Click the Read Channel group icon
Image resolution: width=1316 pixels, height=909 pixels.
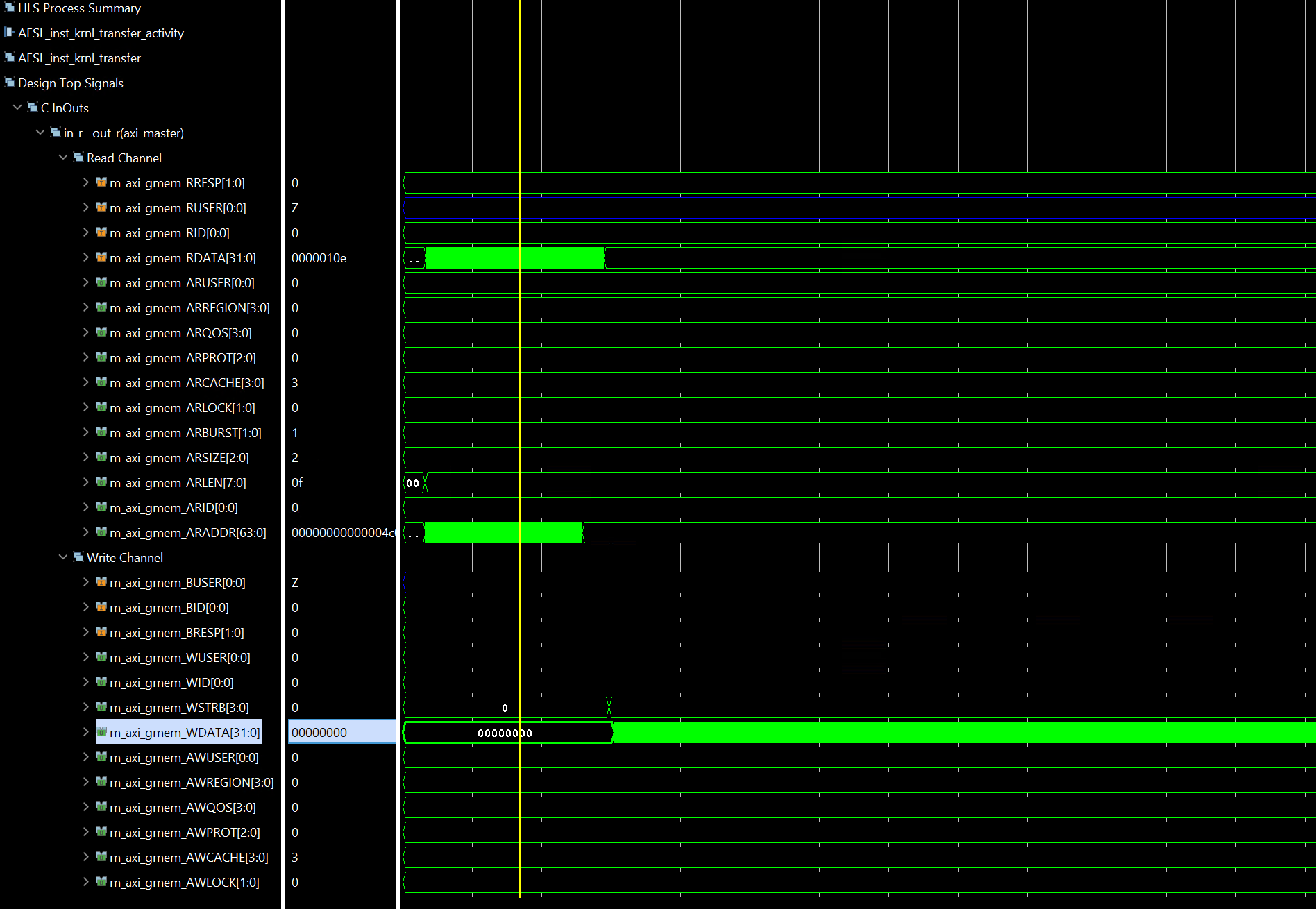(78, 158)
